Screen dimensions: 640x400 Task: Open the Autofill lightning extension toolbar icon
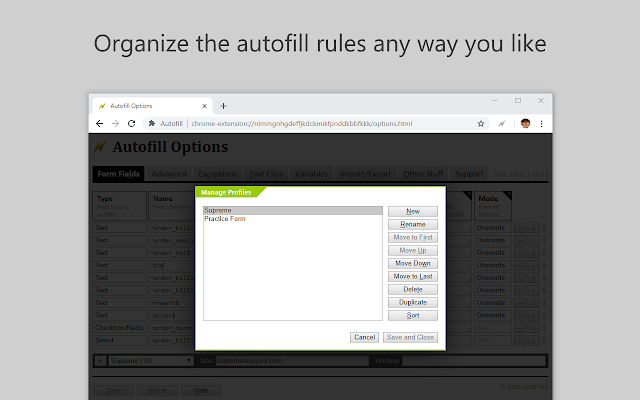[x=502, y=124]
